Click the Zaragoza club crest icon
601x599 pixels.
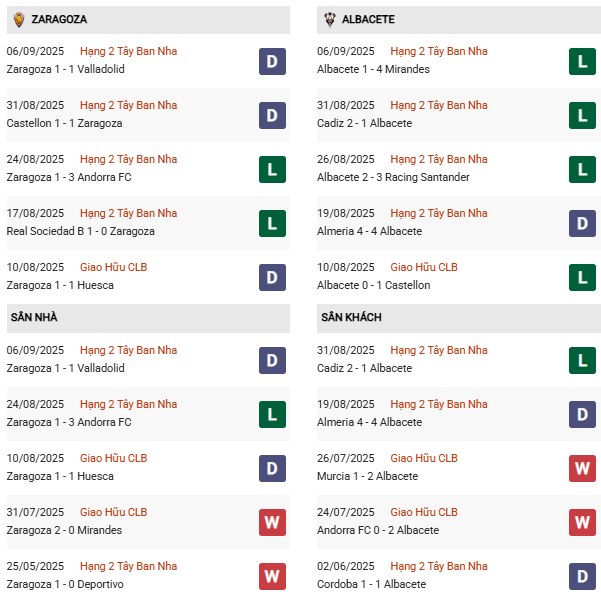click(19, 19)
